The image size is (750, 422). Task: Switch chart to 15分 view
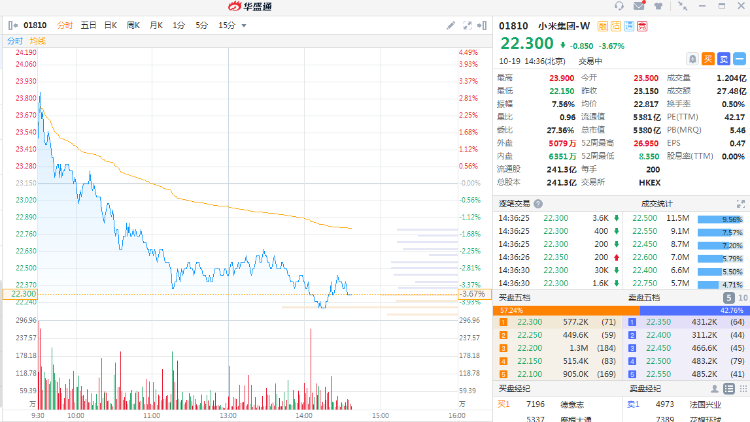coord(227,25)
